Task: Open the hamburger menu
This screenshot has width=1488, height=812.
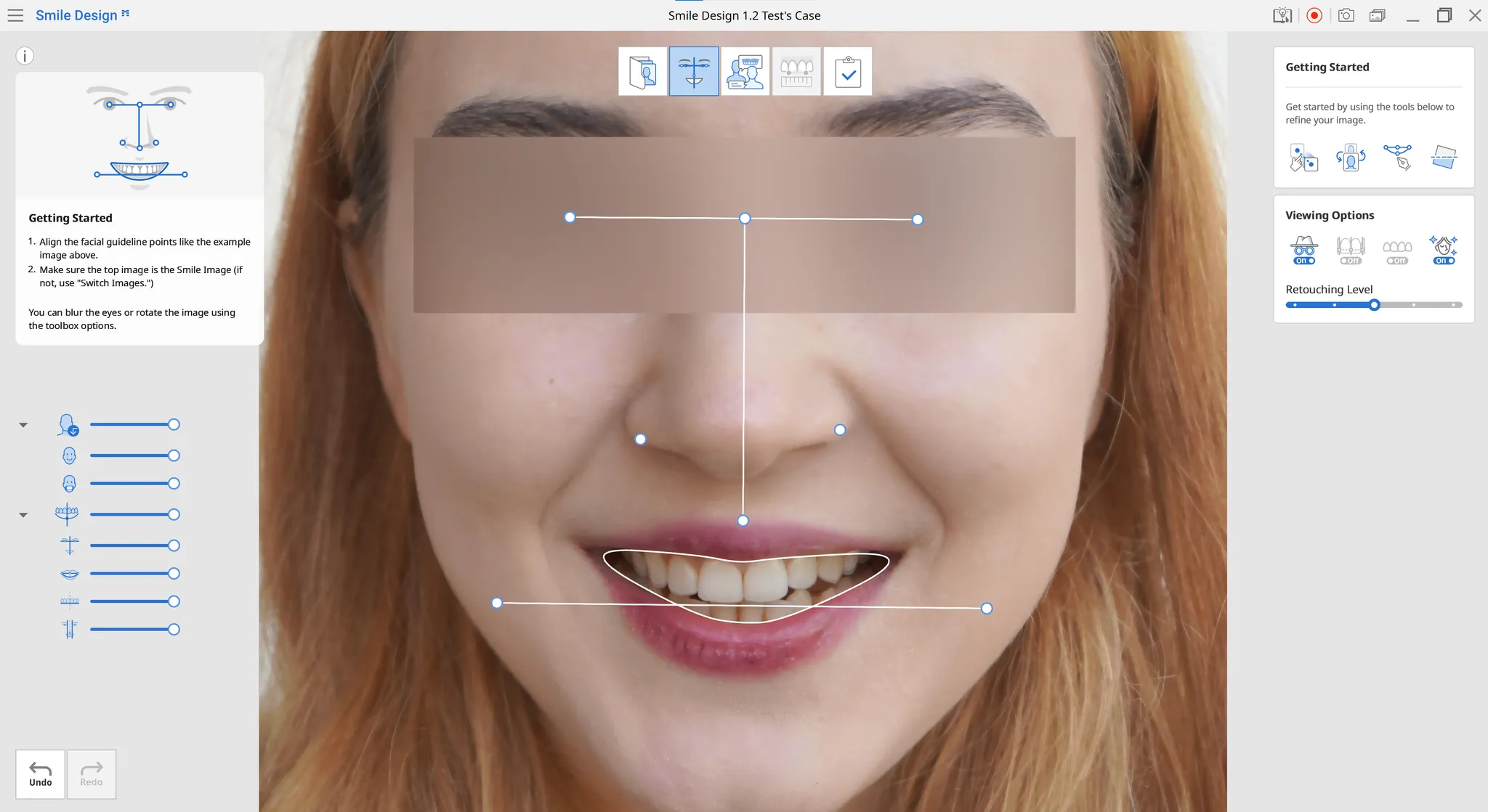Action: click(x=15, y=15)
